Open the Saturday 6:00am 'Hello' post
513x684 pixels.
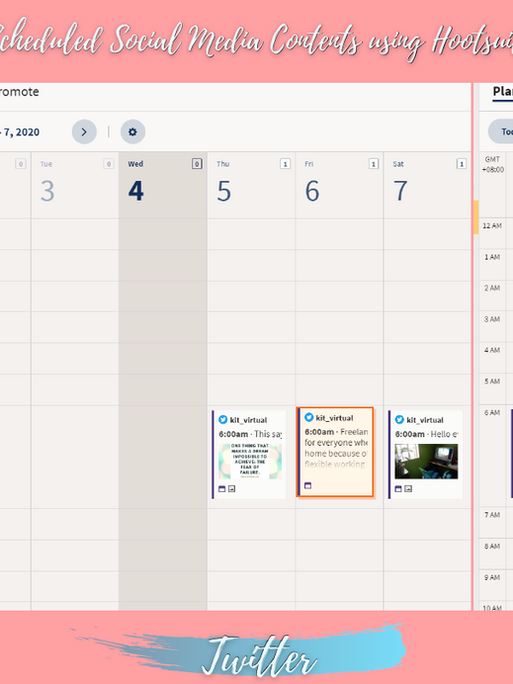coord(425,455)
